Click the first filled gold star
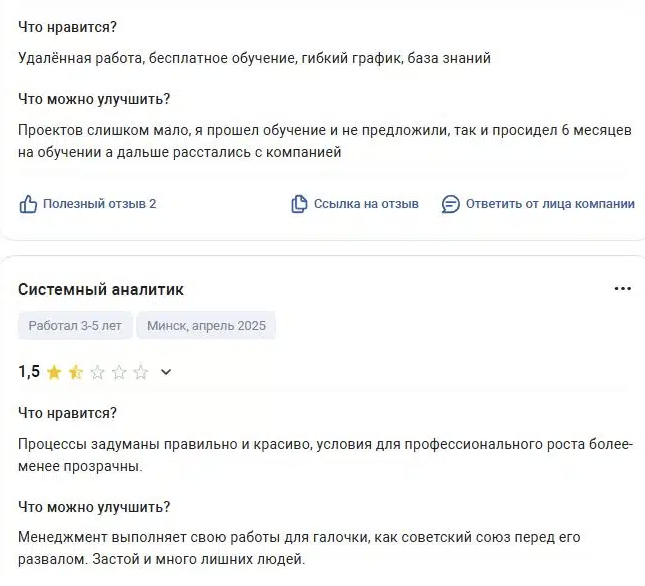Image resolution: width=645 pixels, height=586 pixels. tap(54, 372)
